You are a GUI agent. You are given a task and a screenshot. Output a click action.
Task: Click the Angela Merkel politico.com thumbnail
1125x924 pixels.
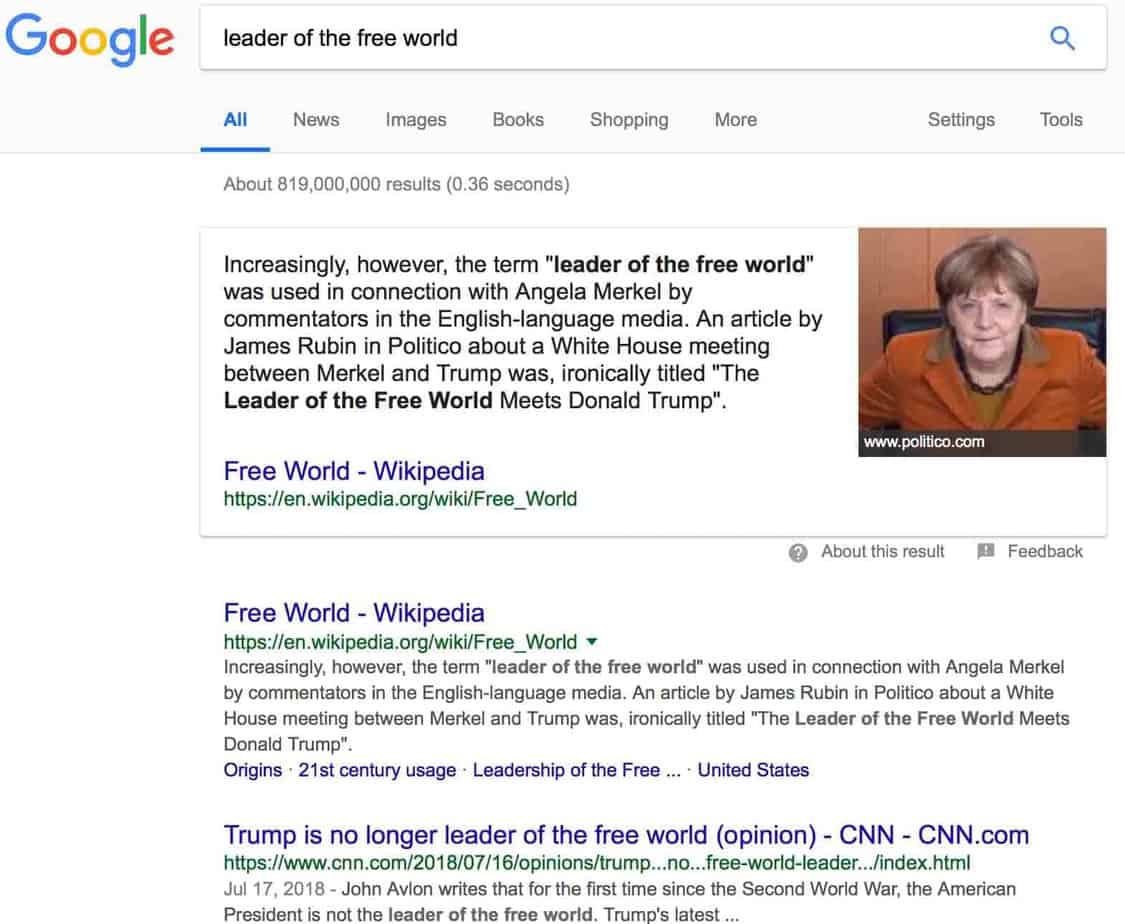point(982,341)
